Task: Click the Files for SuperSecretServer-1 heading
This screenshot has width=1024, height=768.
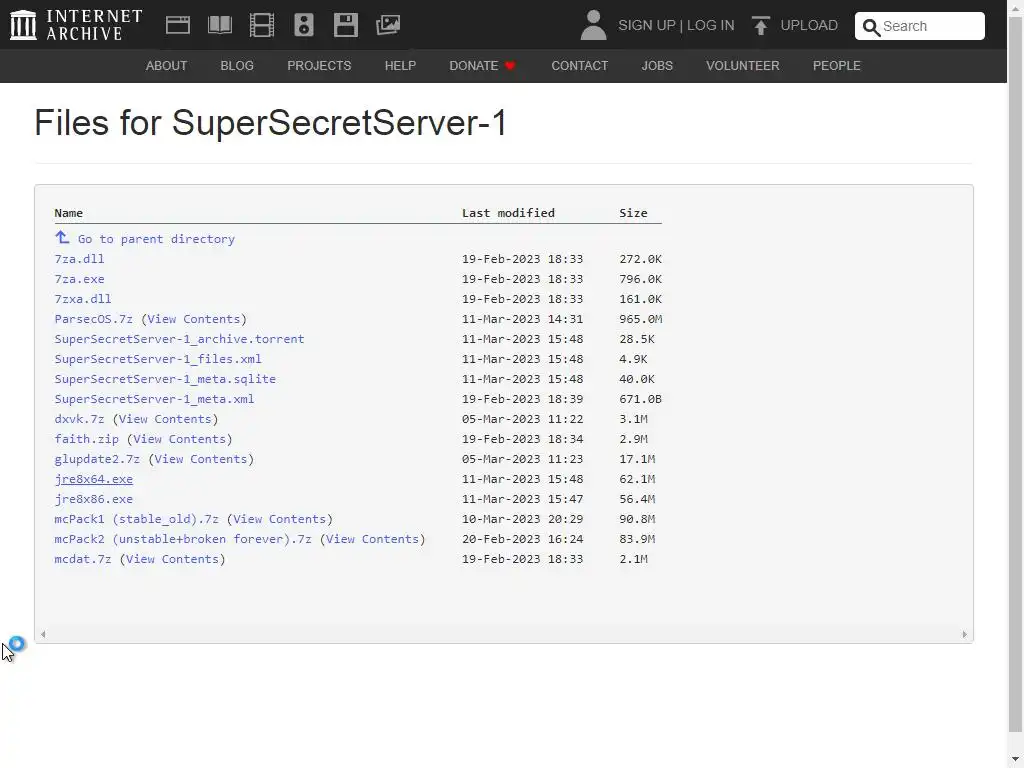Action: coord(270,123)
